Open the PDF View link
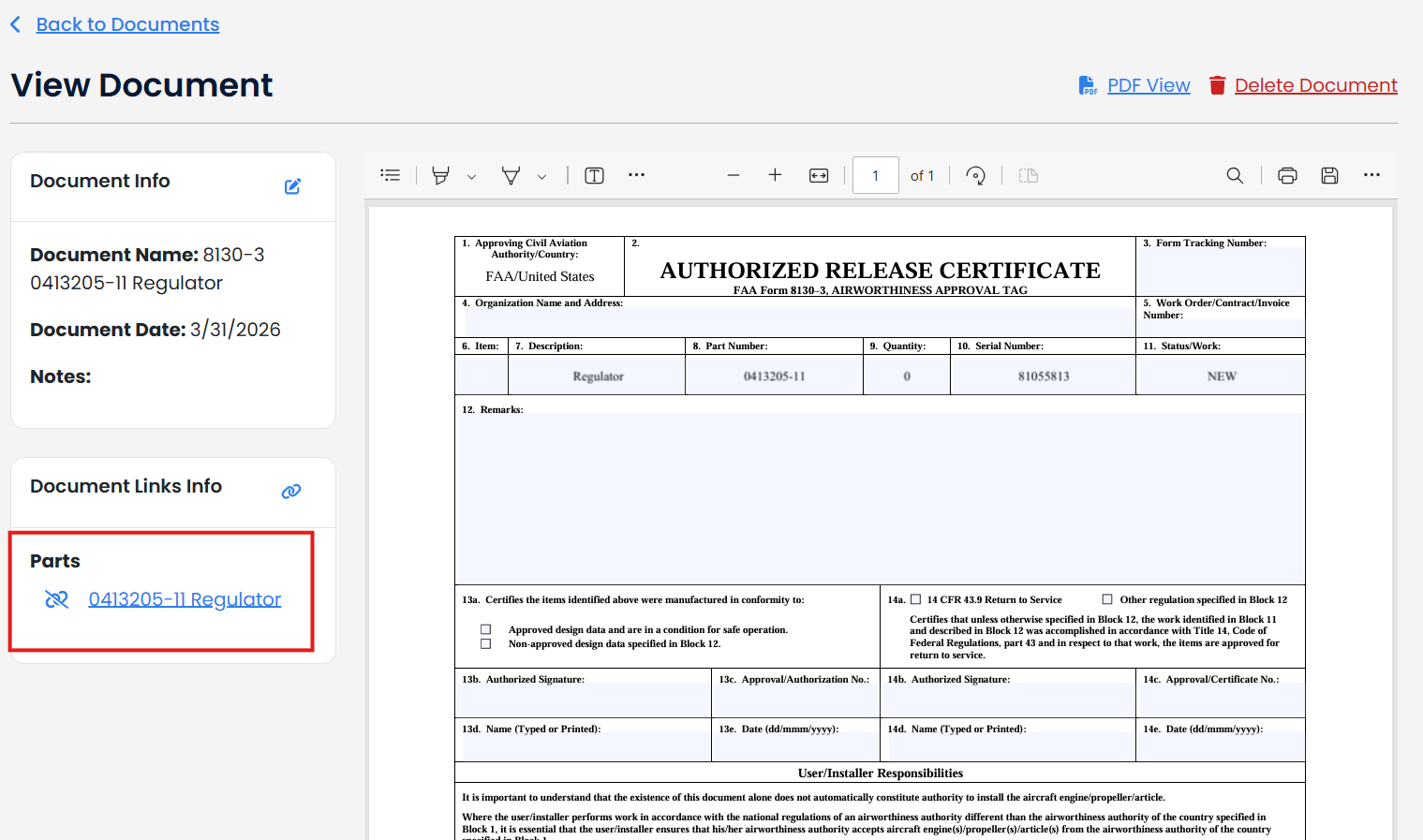Image resolution: width=1423 pixels, height=840 pixels. (1148, 85)
